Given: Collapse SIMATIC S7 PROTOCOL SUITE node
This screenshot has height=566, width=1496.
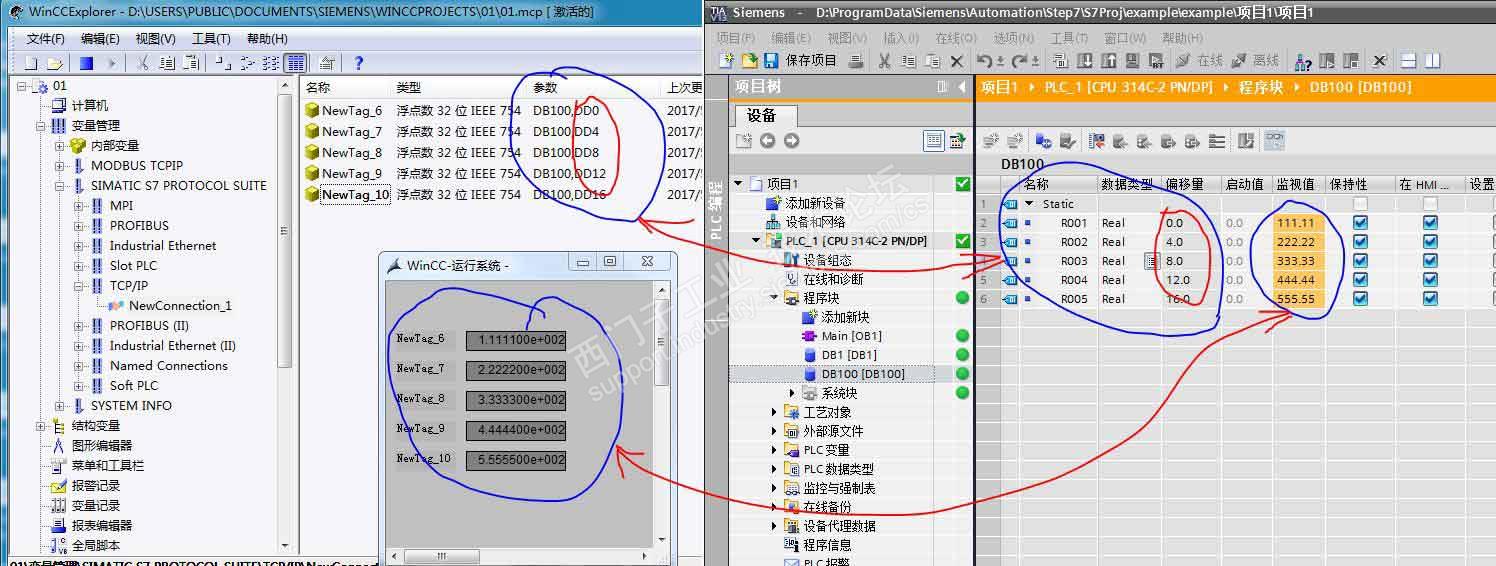Looking at the screenshot, I should pyautogui.click(x=60, y=186).
